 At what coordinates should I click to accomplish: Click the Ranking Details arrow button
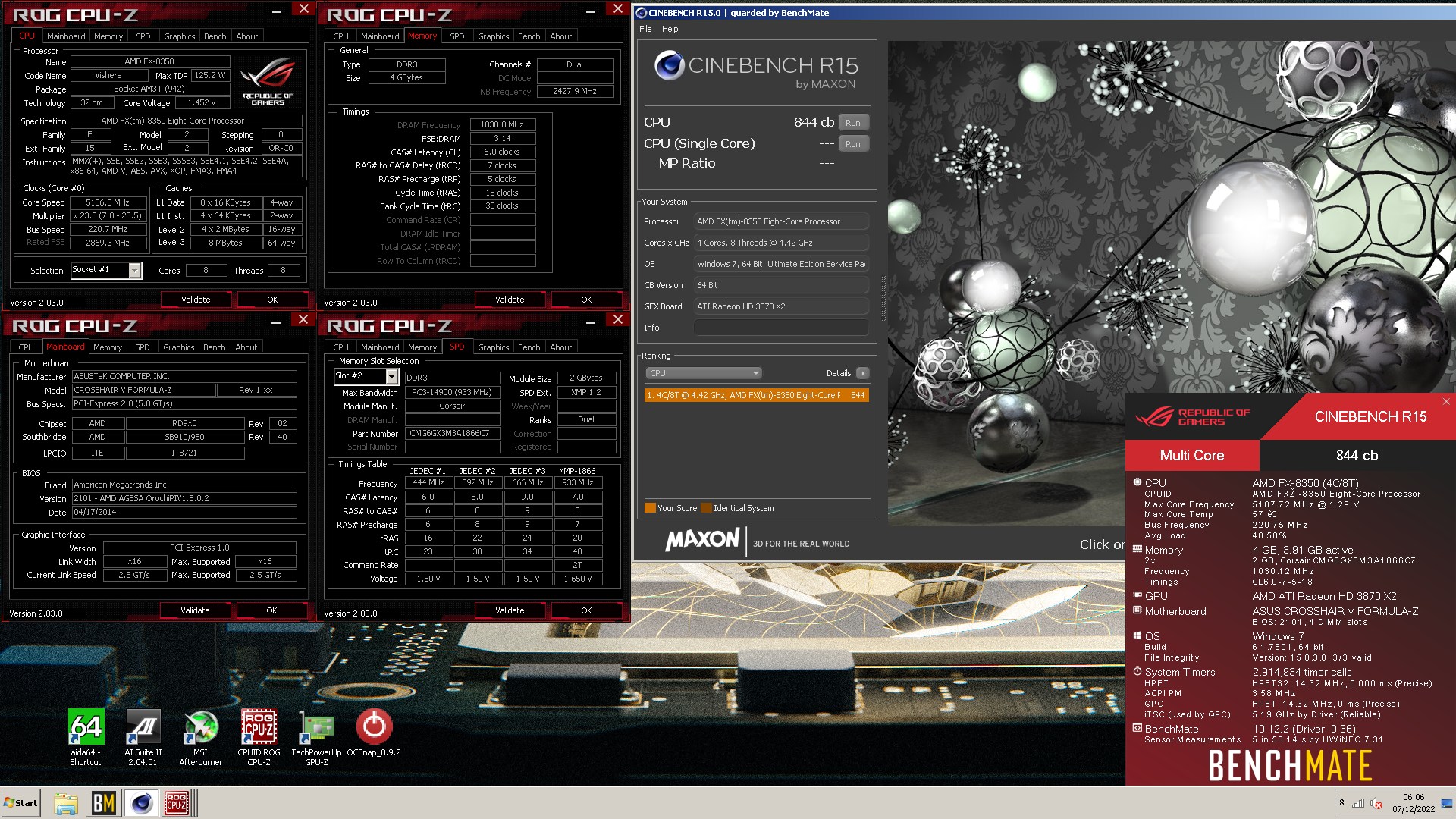point(862,373)
